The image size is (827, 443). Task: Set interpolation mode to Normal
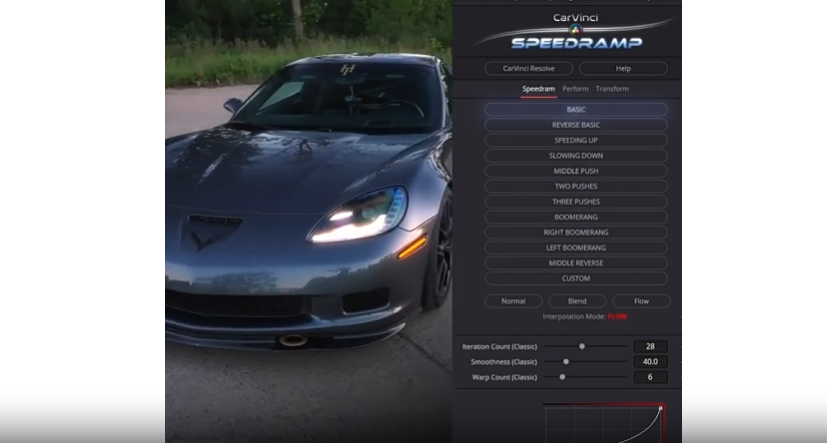click(x=513, y=301)
